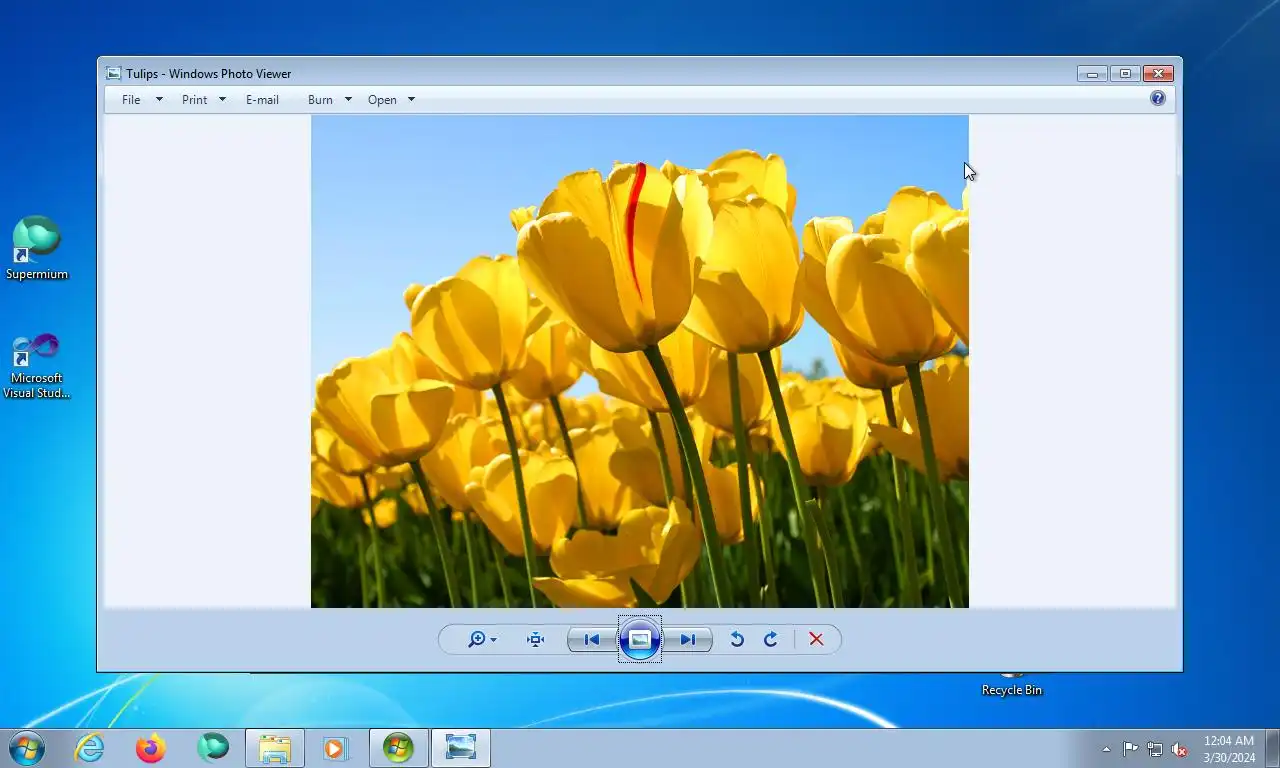Viewport: 1280px width, 768px height.
Task: Start the slide show
Action: pyautogui.click(x=640, y=640)
